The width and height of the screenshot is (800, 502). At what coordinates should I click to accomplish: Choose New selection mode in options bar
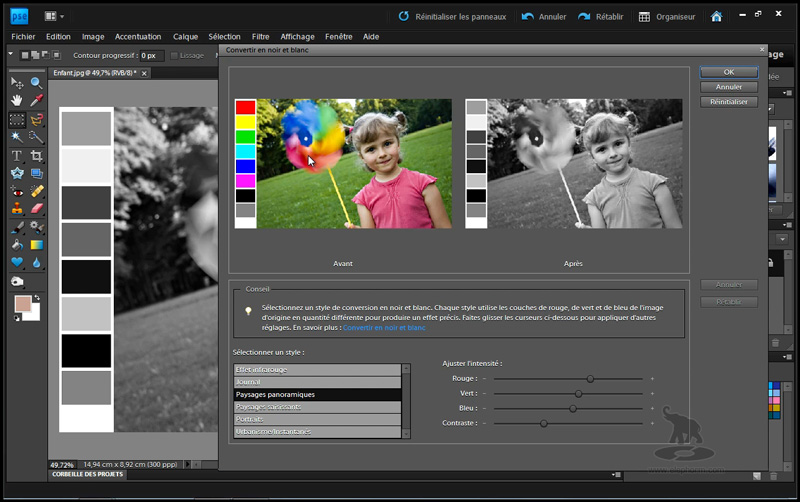point(24,55)
